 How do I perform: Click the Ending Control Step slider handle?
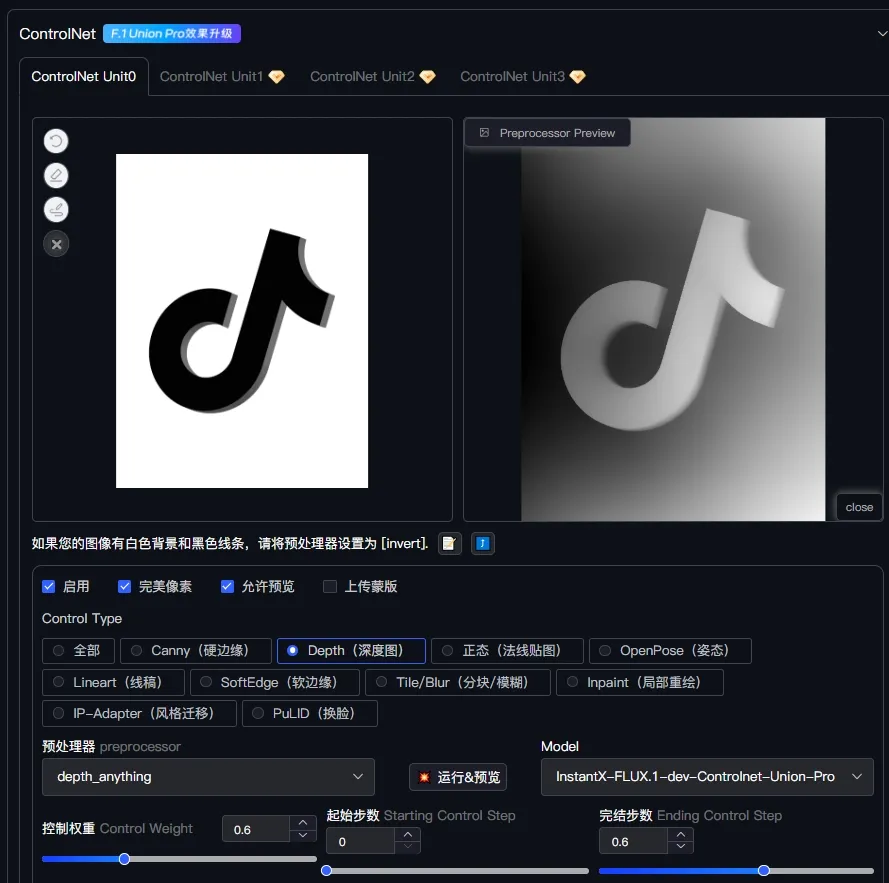pyautogui.click(x=764, y=870)
